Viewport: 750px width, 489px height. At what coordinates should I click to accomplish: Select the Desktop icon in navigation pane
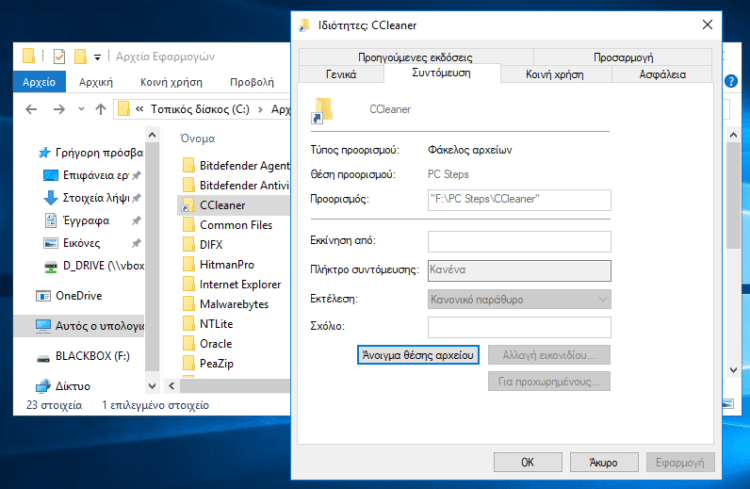51,175
